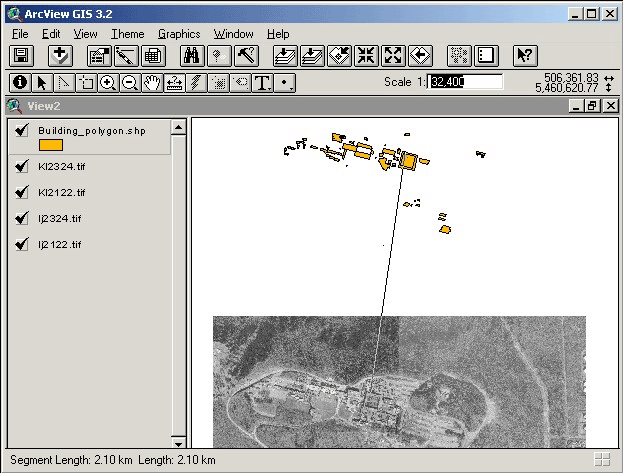Select the Identify tool
The width and height of the screenshot is (623, 473).
tap(19, 83)
